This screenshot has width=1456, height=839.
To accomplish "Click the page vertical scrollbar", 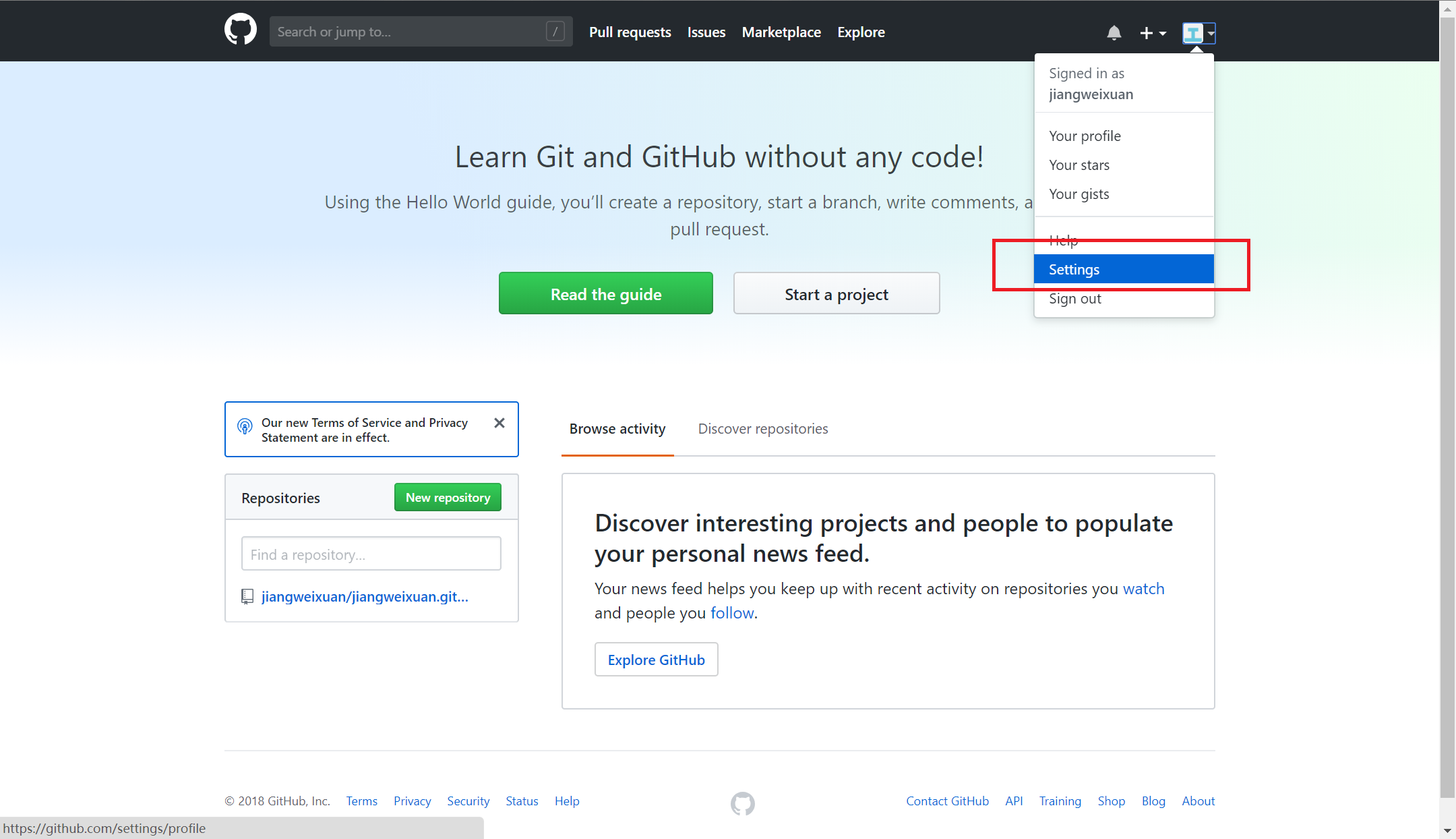I will [x=1447, y=405].
